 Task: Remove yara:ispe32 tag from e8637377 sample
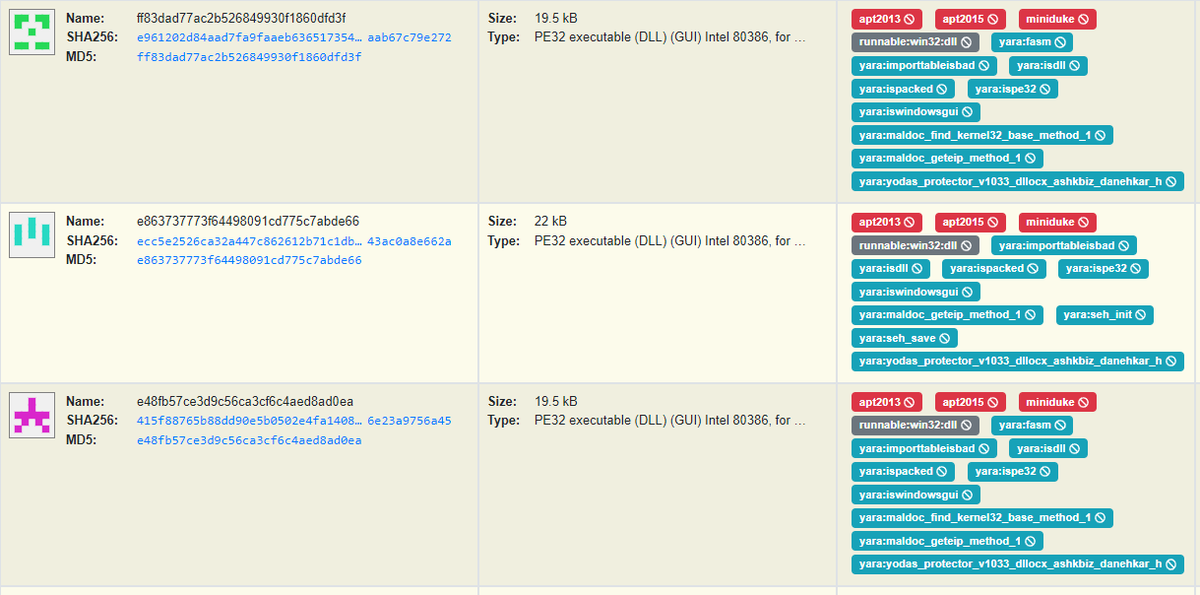tap(1135, 268)
